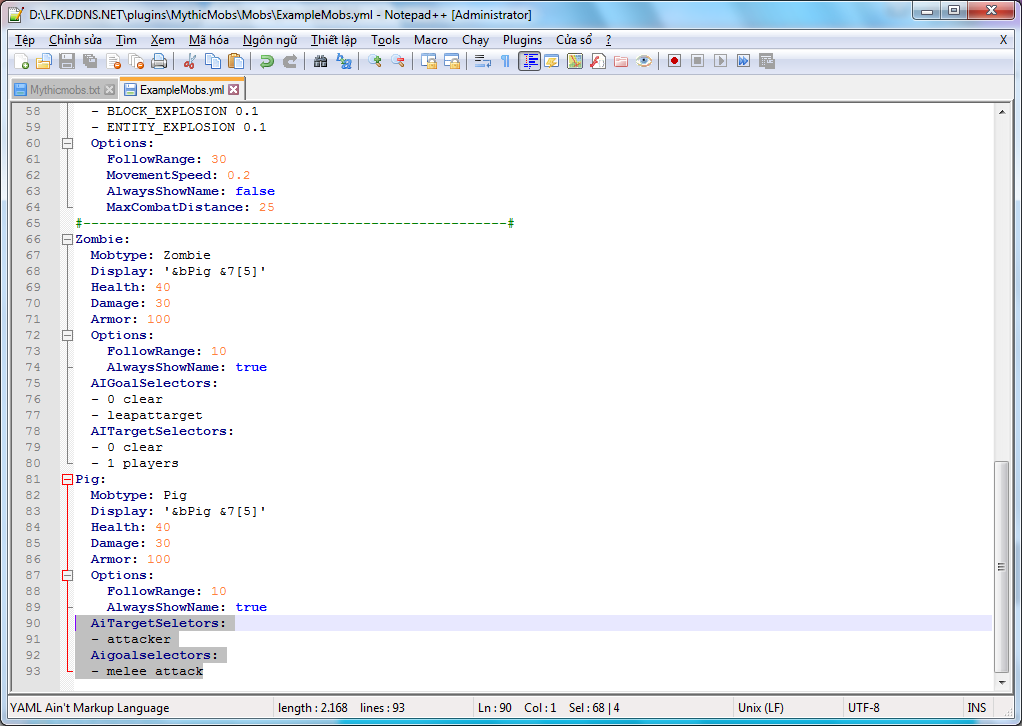Start macro recording with red dot icon

click(x=675, y=61)
